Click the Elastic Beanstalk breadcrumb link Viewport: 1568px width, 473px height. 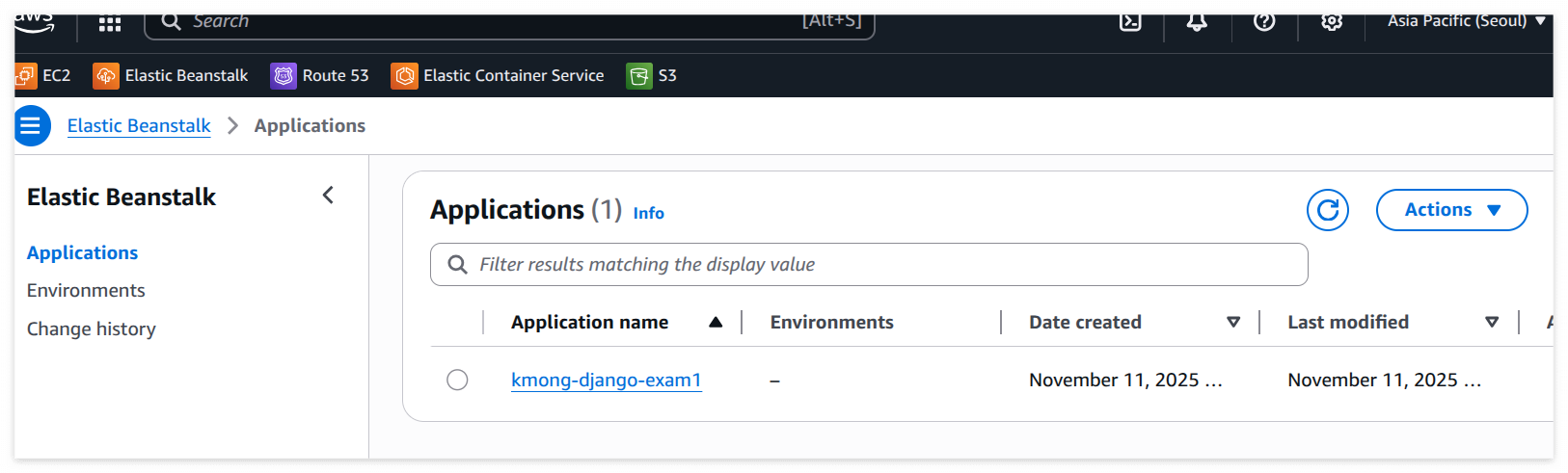coord(139,125)
